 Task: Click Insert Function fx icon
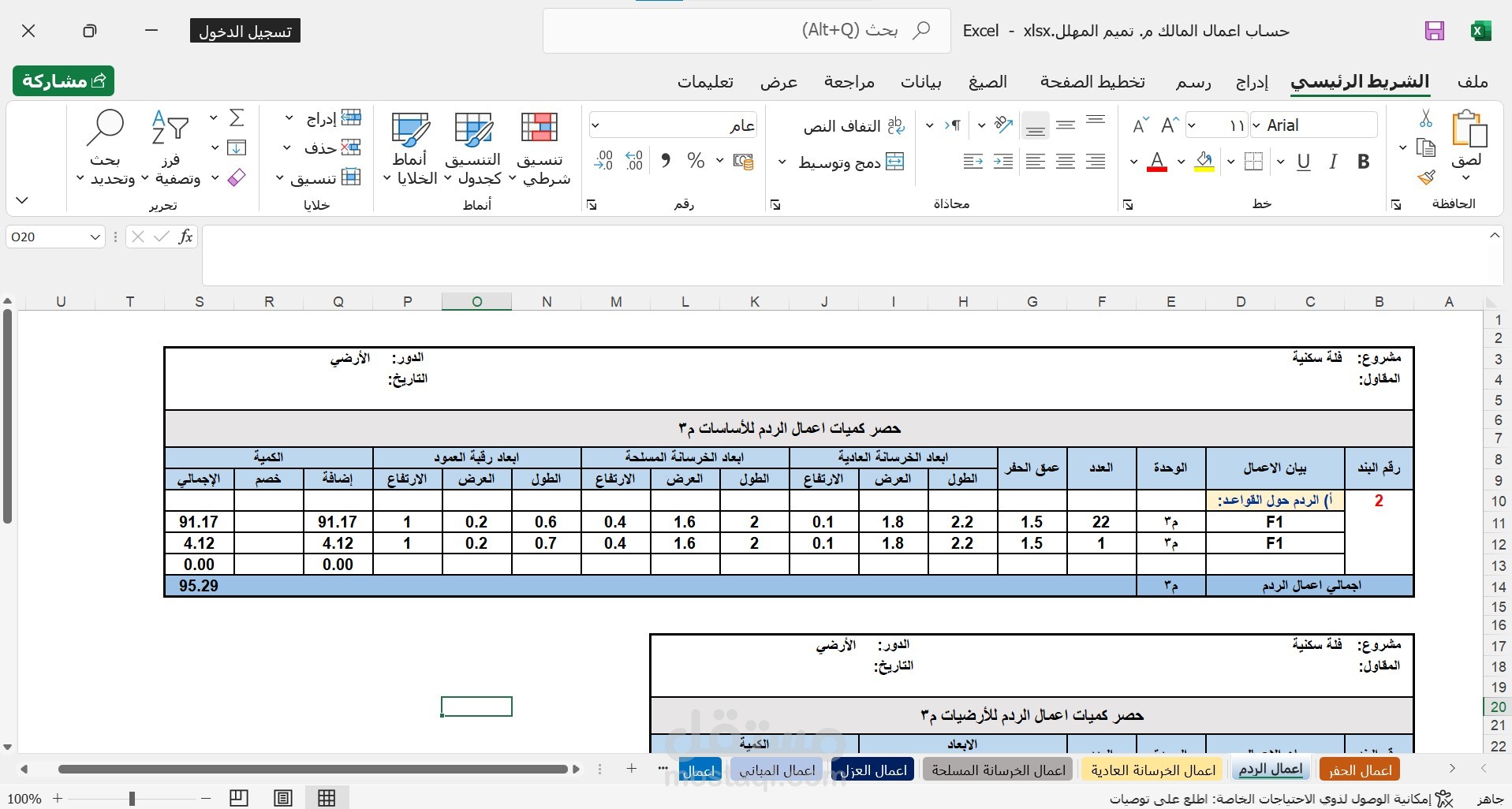(x=185, y=237)
